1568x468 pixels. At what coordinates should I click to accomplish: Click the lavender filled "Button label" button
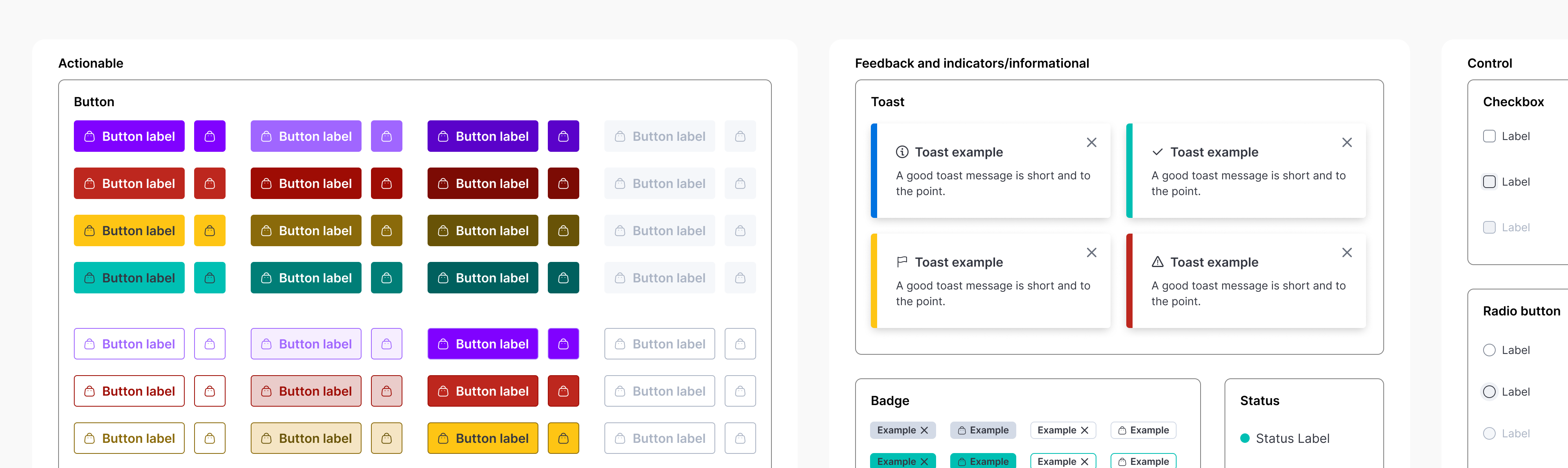(x=306, y=136)
